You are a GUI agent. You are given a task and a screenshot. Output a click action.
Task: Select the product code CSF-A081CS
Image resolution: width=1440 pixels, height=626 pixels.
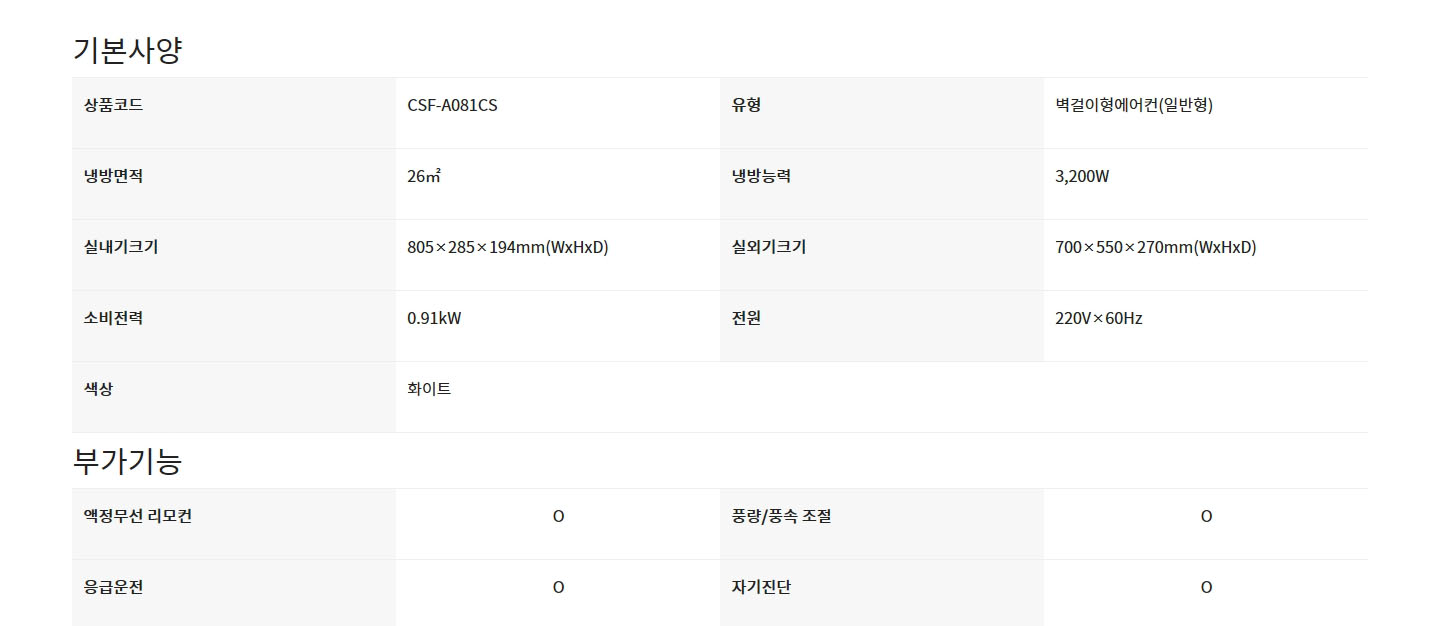[x=452, y=105]
